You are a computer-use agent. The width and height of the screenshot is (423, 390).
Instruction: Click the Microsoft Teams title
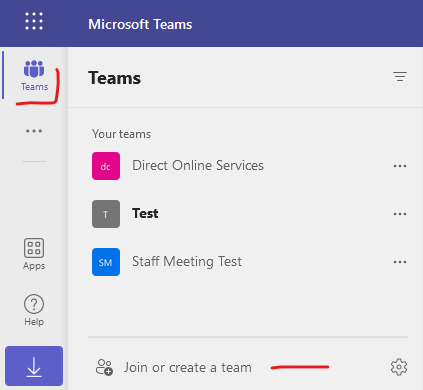point(140,24)
